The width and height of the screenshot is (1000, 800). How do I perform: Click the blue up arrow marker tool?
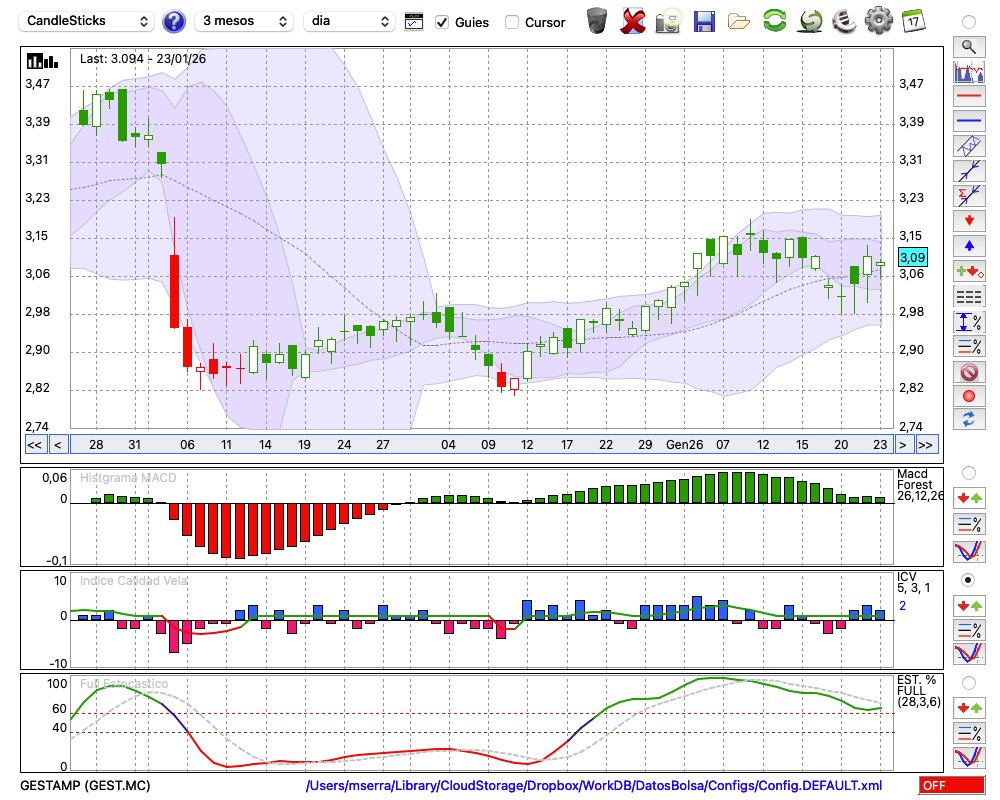[969, 246]
